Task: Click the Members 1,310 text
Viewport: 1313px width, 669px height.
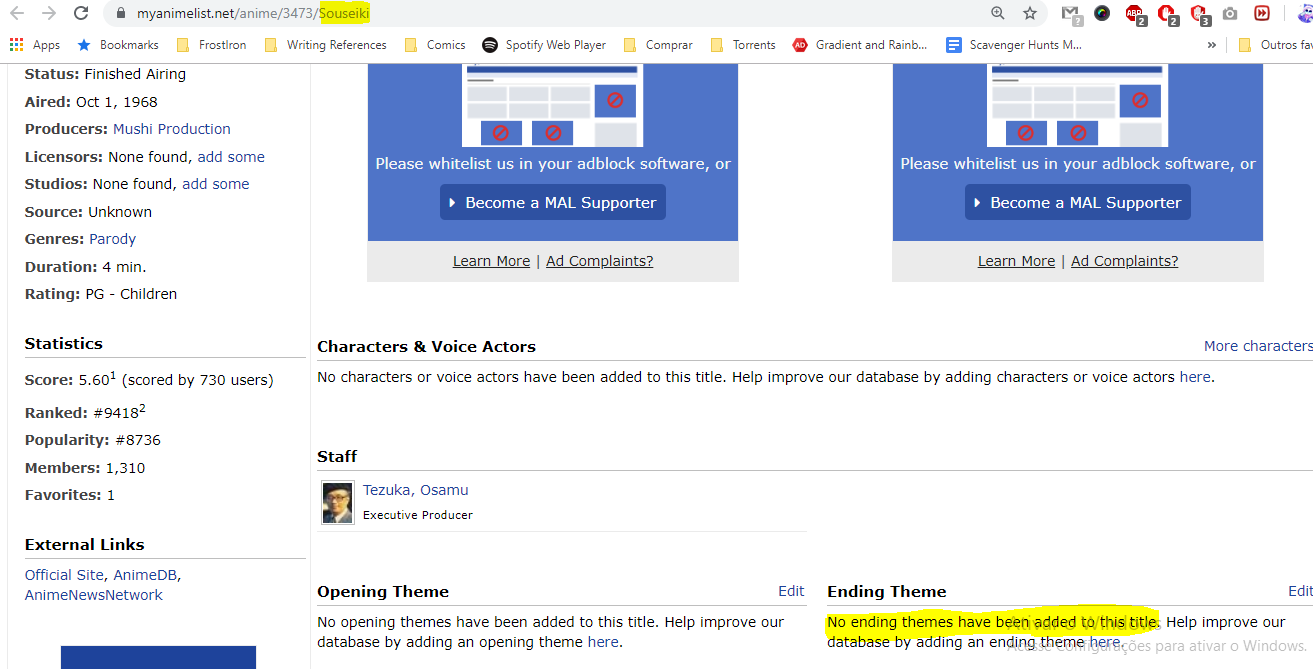Action: (85, 468)
